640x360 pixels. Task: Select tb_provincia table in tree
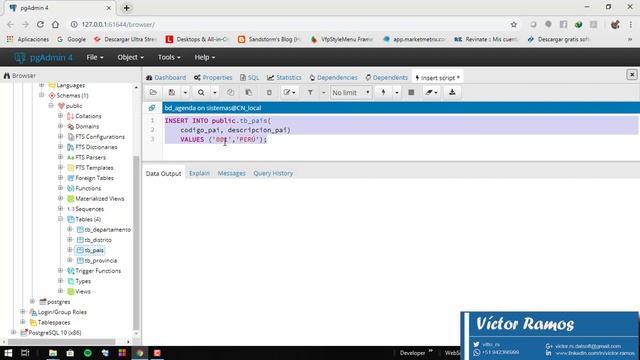pos(100,260)
